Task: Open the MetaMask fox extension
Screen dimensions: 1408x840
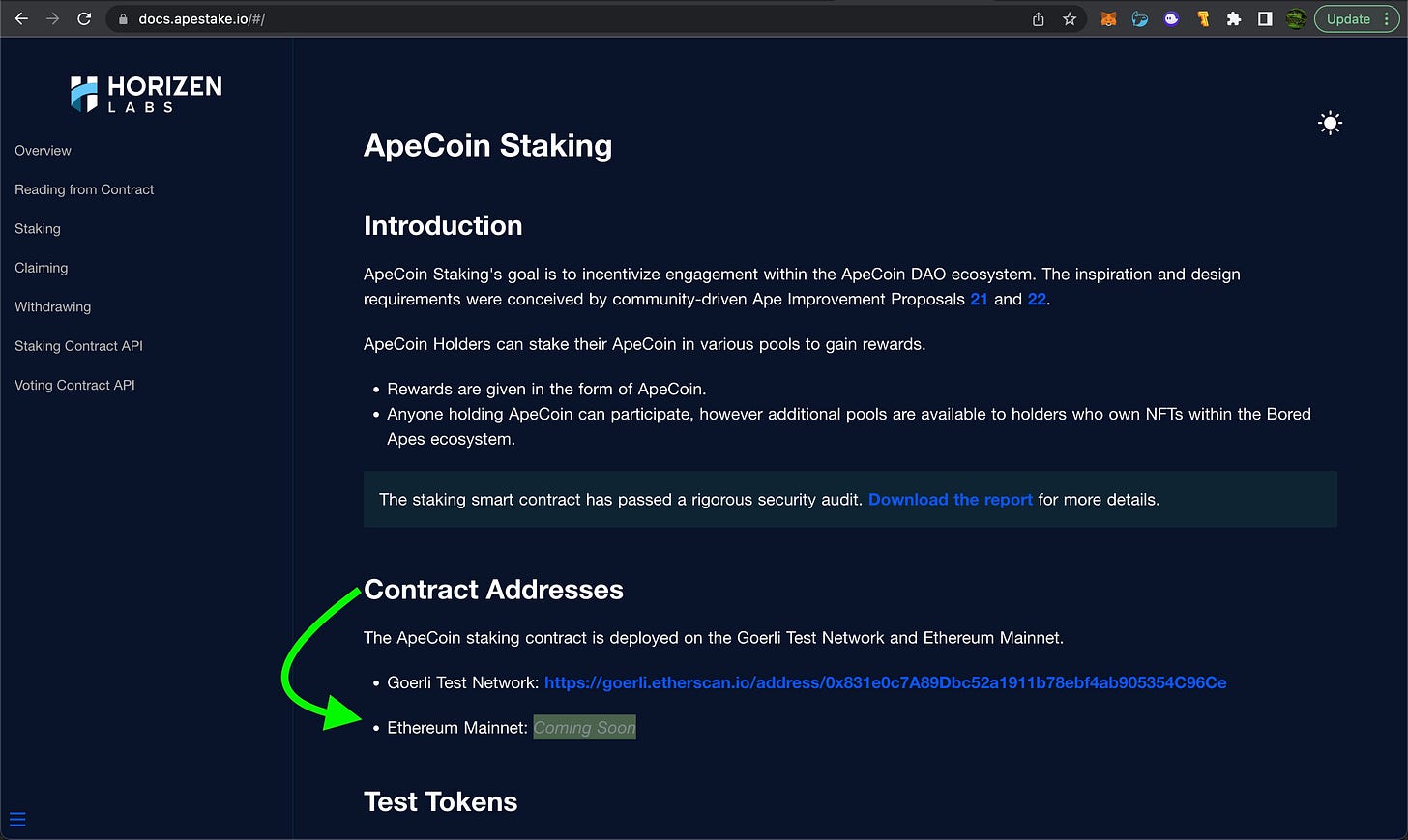Action: (1108, 18)
